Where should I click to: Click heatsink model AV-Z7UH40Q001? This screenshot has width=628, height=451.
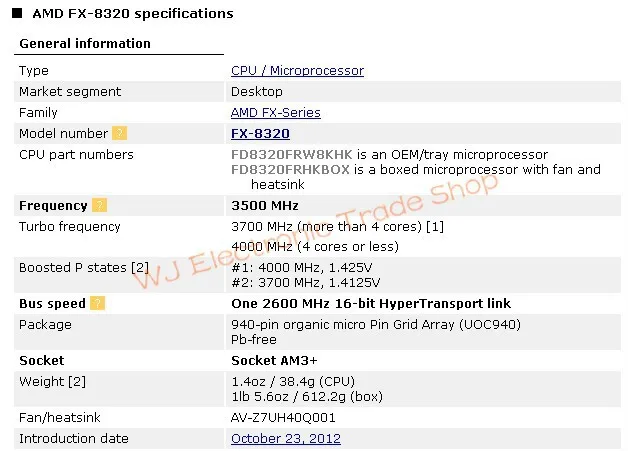click(283, 417)
